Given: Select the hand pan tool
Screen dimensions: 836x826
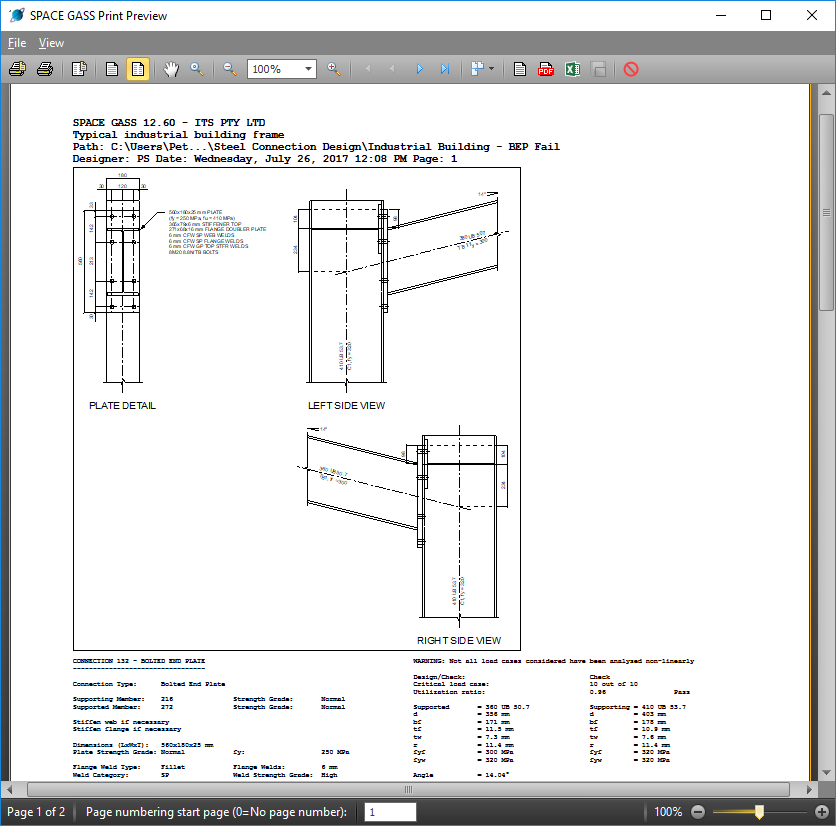Looking at the screenshot, I should tap(171, 69).
